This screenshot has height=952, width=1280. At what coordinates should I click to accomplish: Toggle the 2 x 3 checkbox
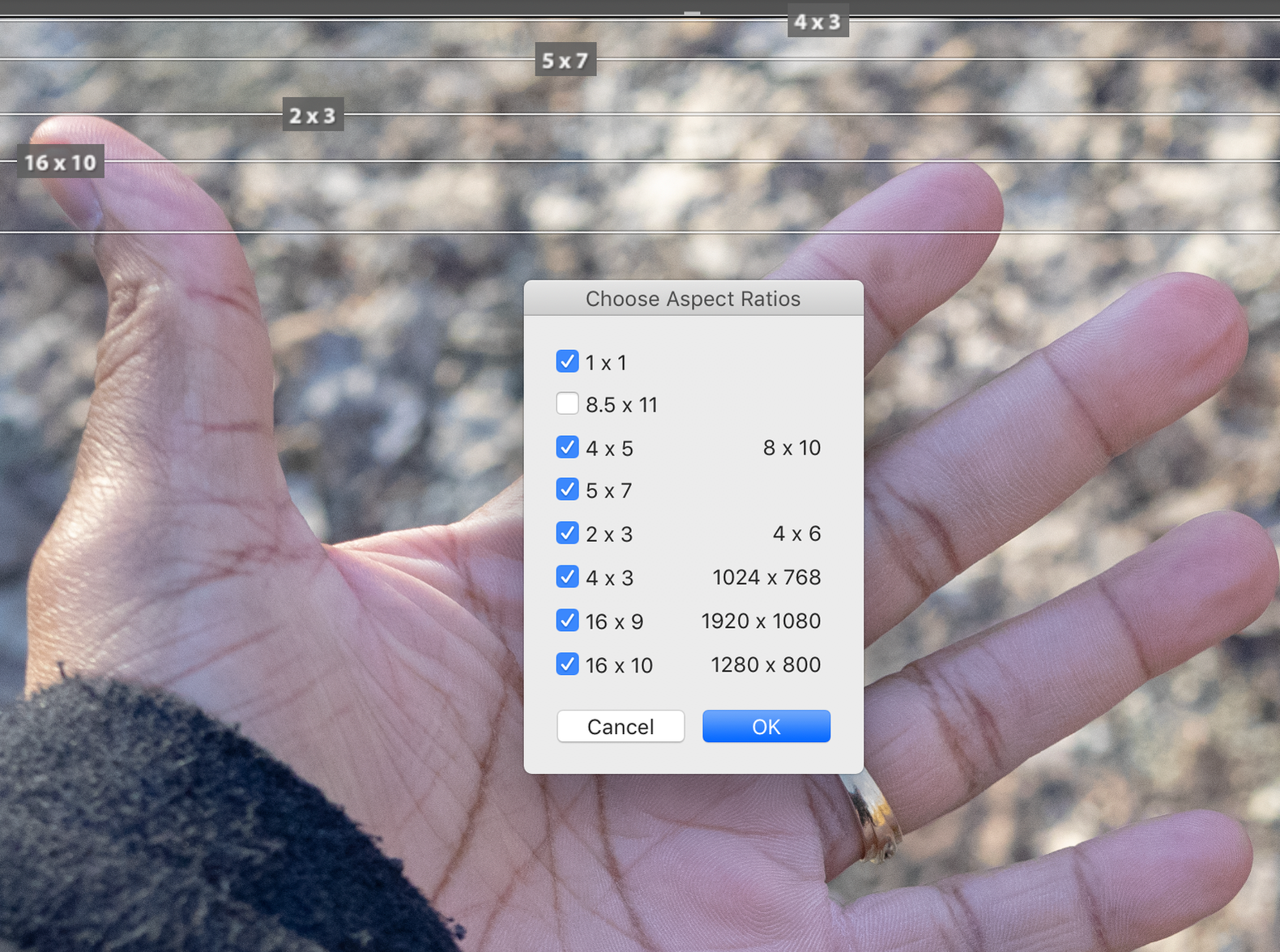[567, 533]
